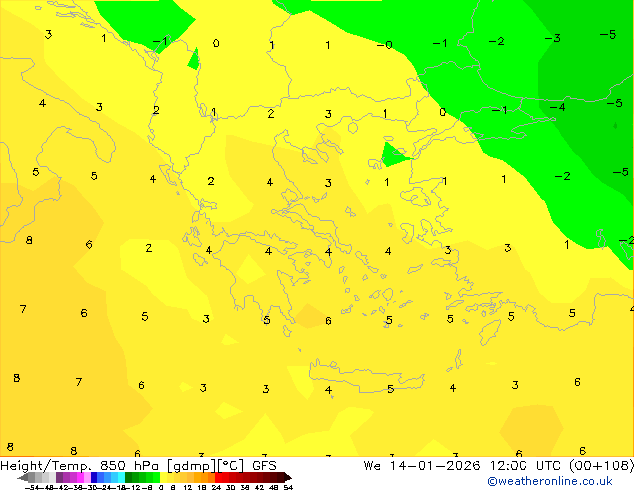634x490 pixels.
Task: Click the -0 temperature value on the map
Action: tap(385, 44)
